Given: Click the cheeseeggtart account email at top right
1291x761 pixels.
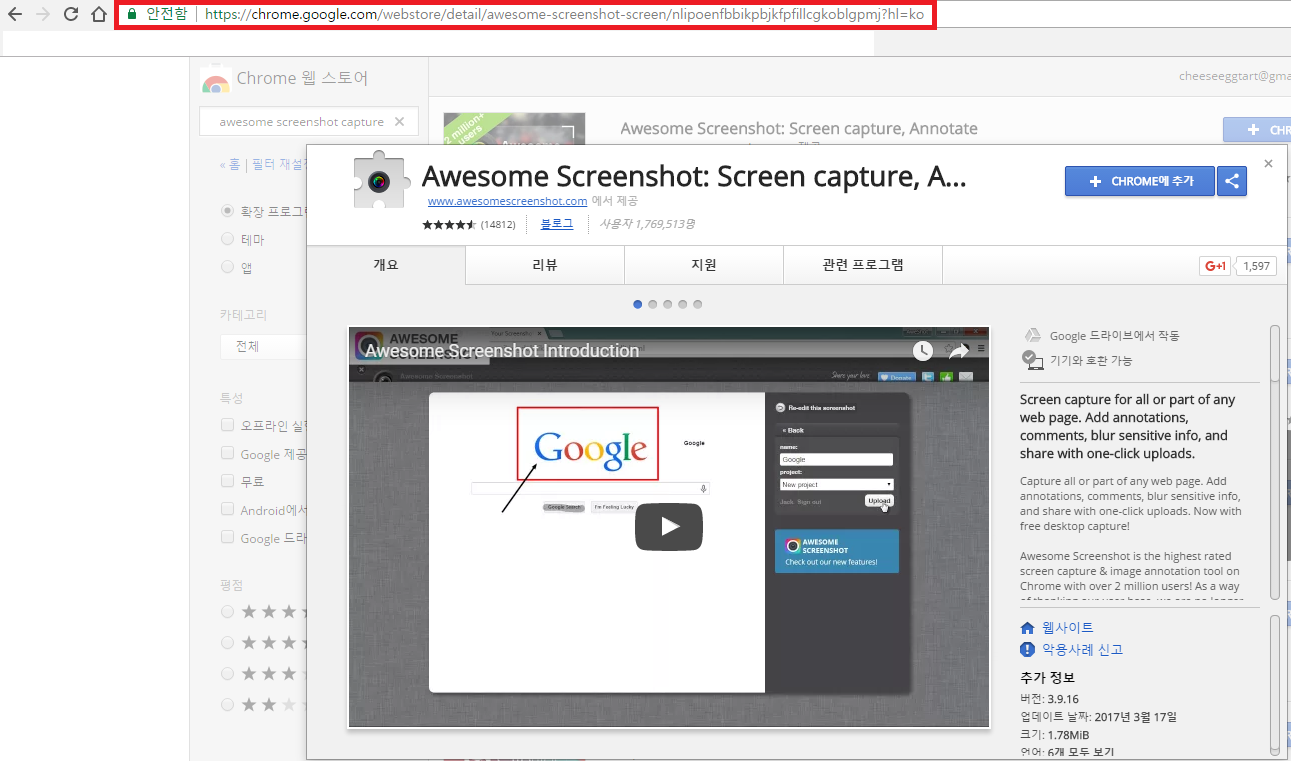Looking at the screenshot, I should (1235, 76).
